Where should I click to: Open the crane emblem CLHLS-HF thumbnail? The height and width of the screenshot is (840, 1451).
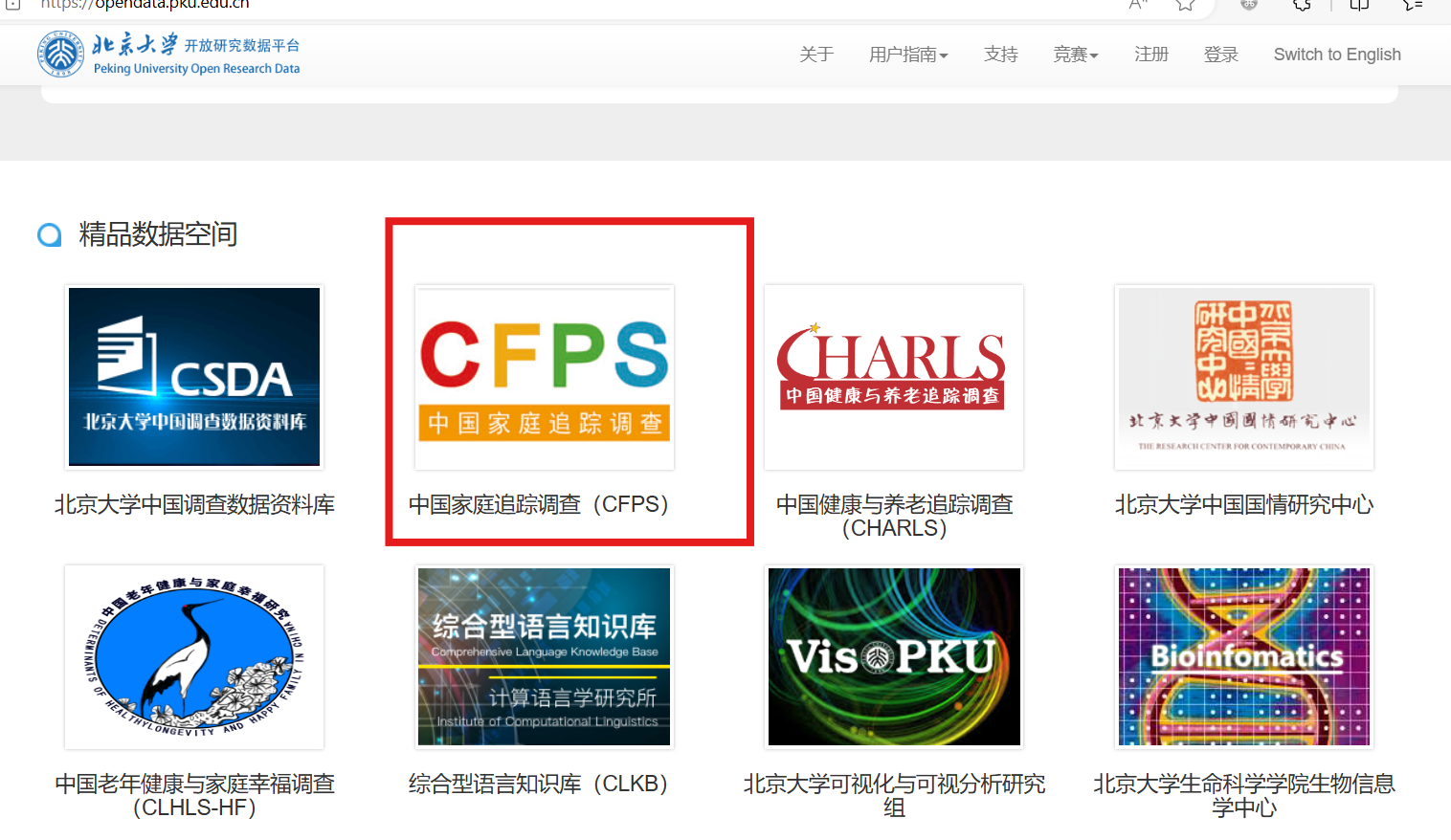tap(194, 657)
